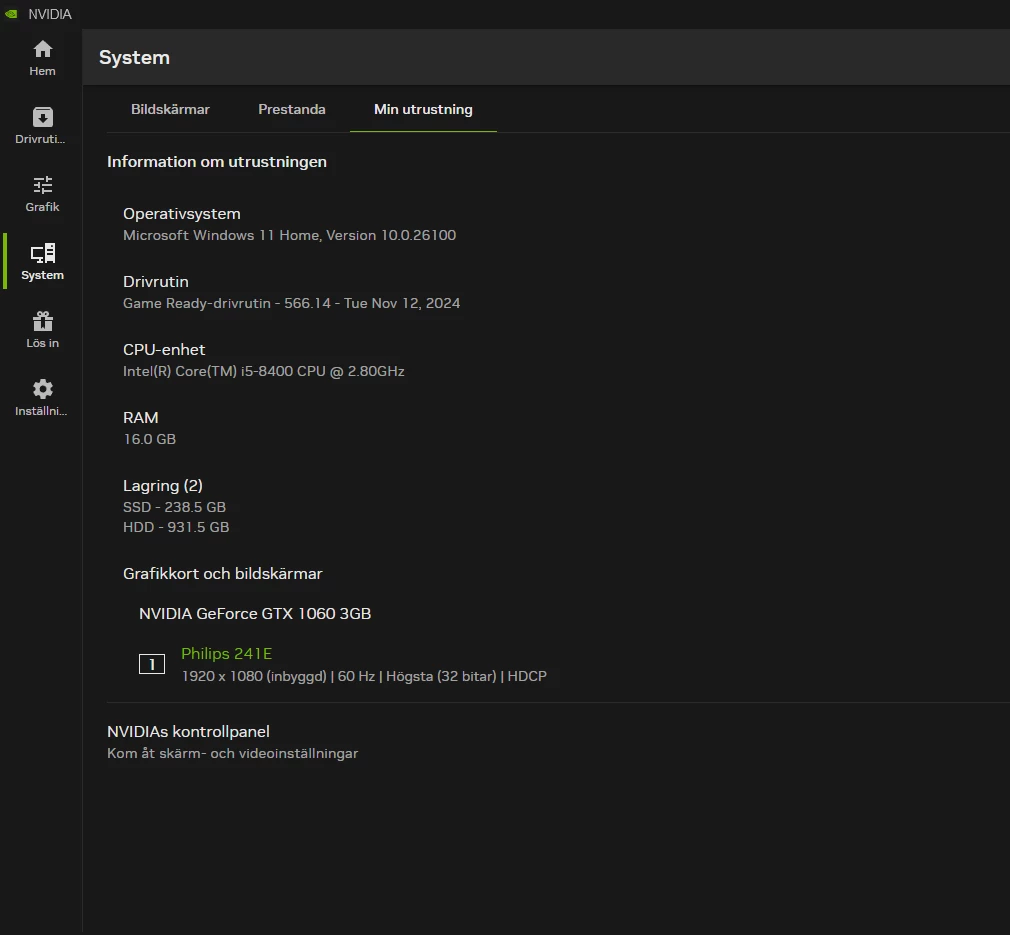Click 'Information om utrustningen' heading
This screenshot has width=1010, height=935.
coord(216,162)
